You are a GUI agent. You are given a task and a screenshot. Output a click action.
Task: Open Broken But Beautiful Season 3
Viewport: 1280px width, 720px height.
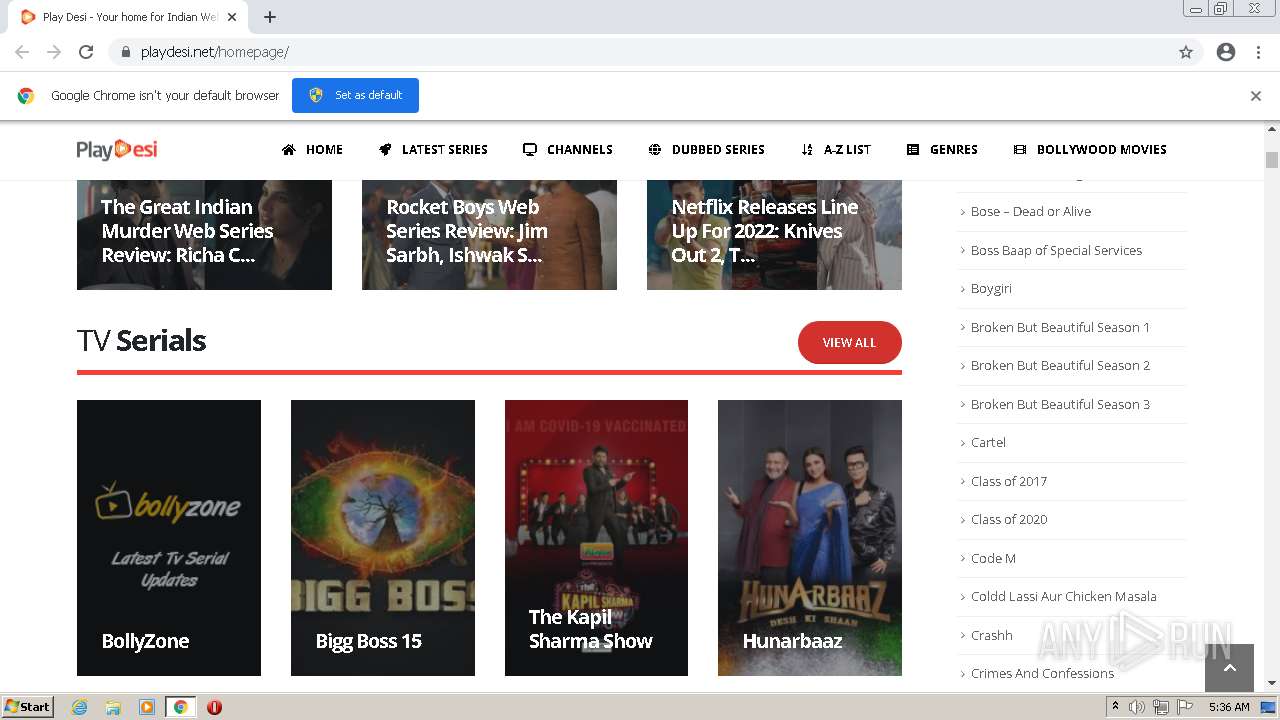coord(1060,404)
